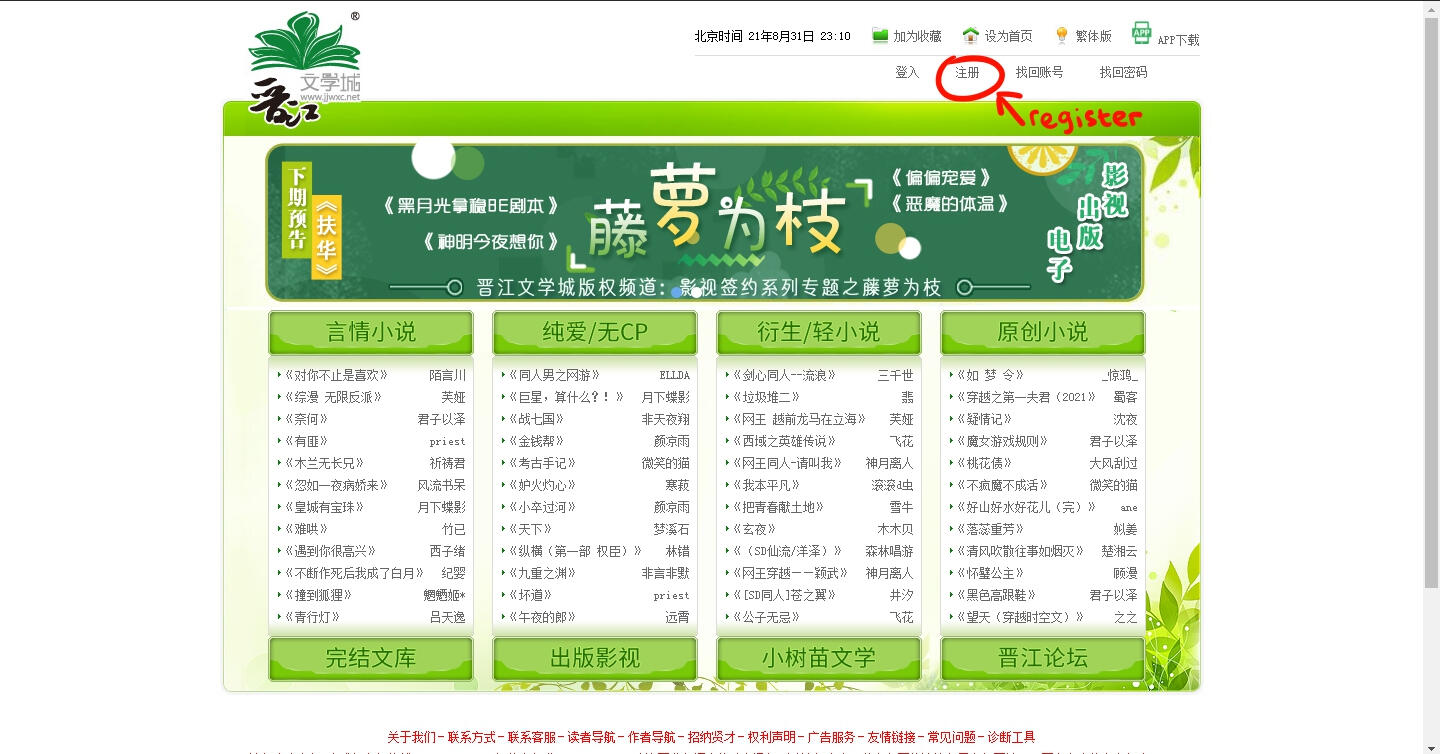This screenshot has height=754, width=1440.
Task: Open the 藤萝为枝 promotional banner
Action: point(704,222)
